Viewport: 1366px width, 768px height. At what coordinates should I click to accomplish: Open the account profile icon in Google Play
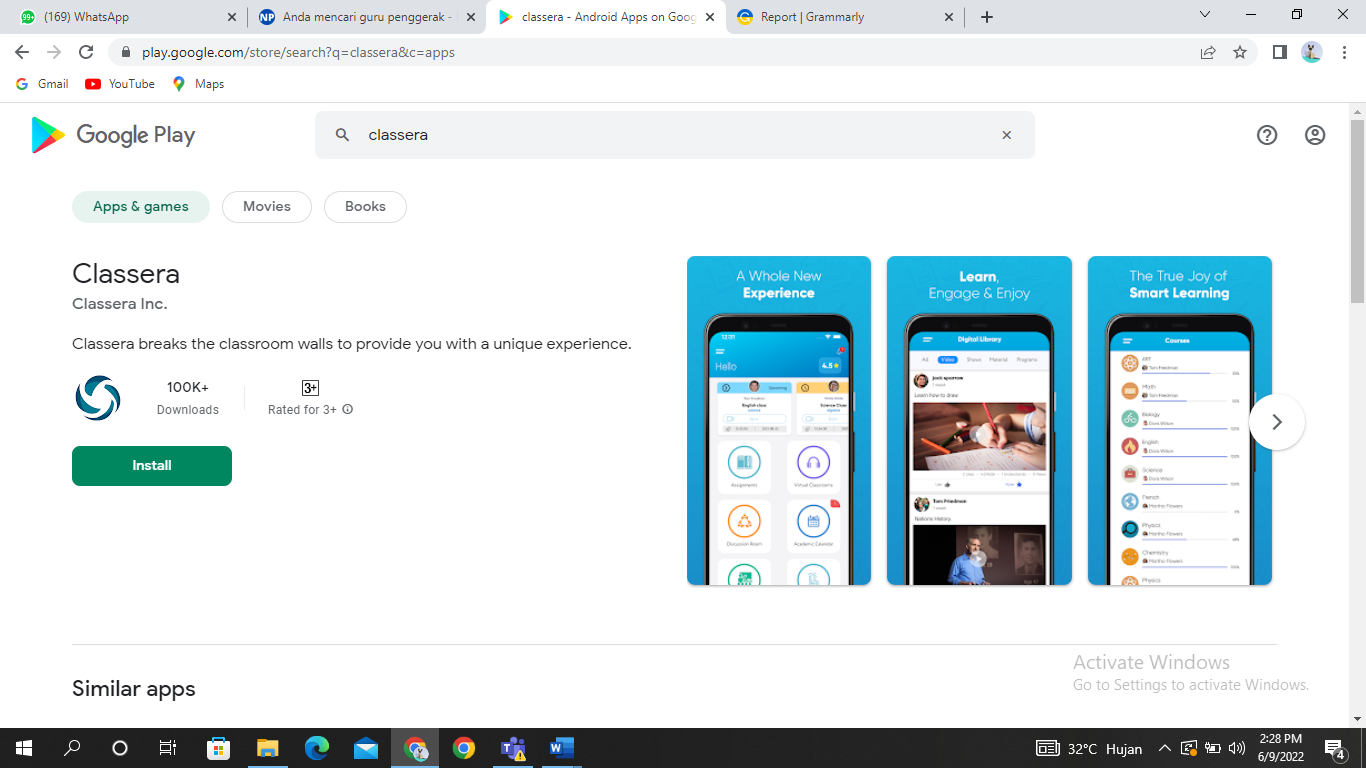point(1315,135)
